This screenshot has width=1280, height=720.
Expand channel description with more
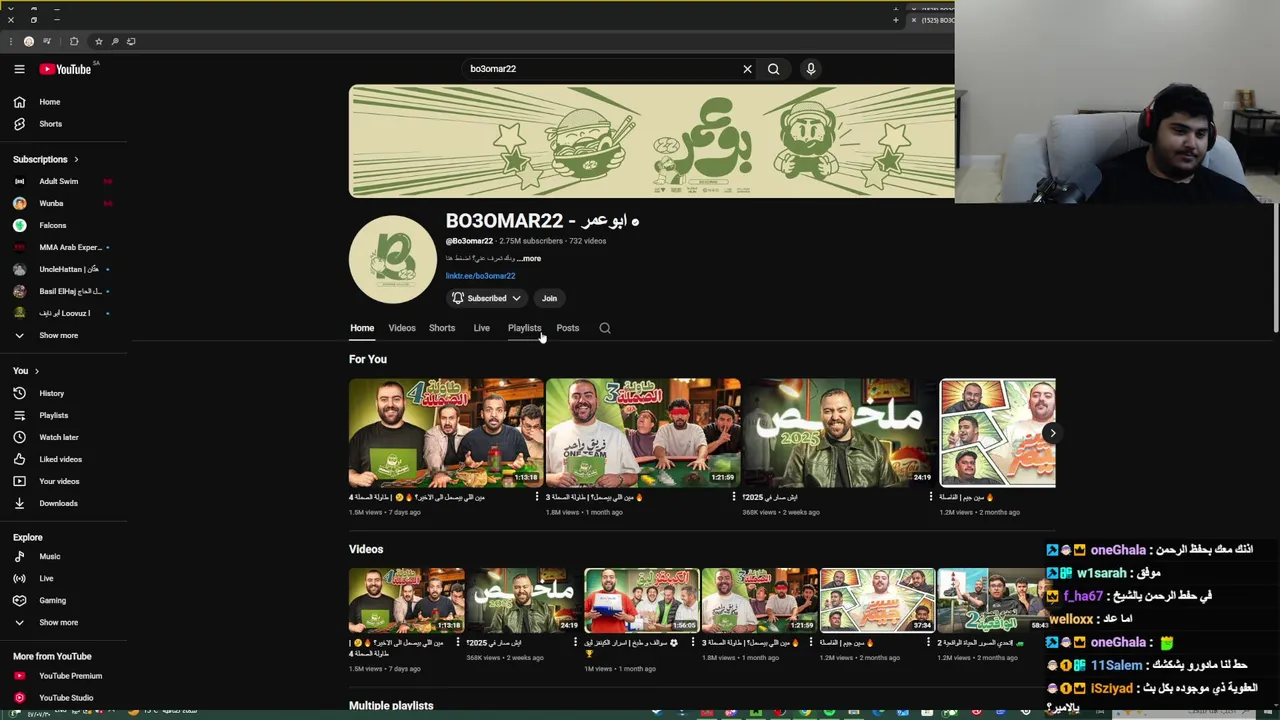(529, 258)
